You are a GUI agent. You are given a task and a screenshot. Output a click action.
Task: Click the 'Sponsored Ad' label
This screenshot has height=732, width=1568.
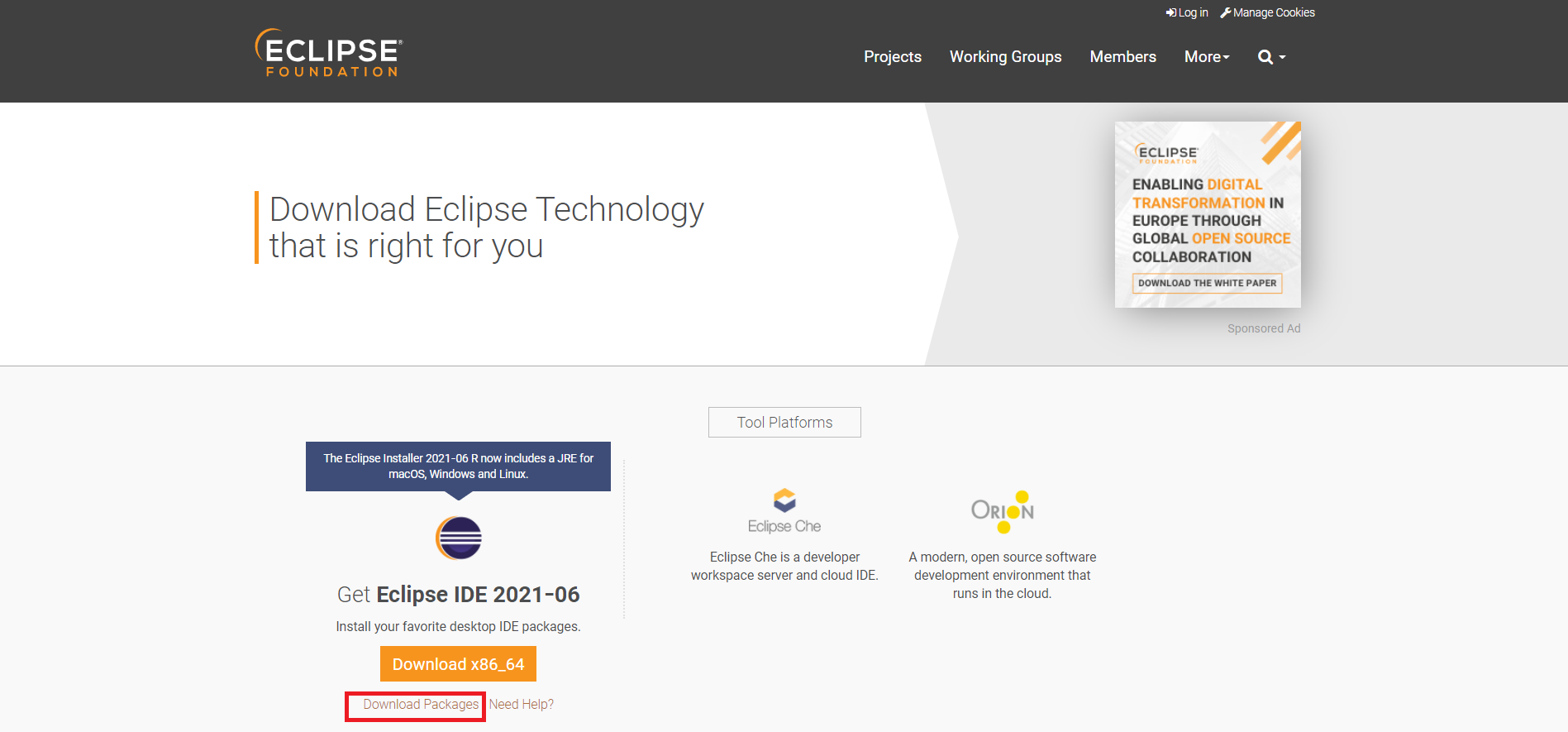coord(1264,328)
